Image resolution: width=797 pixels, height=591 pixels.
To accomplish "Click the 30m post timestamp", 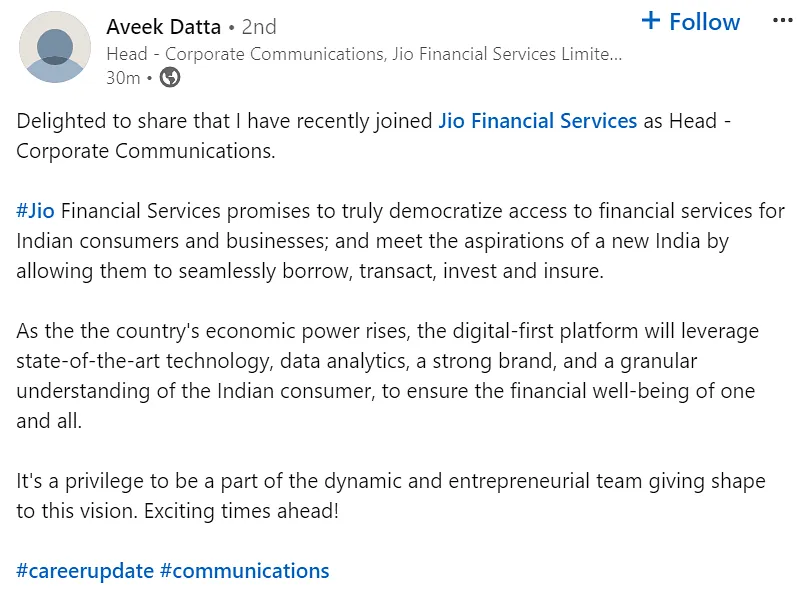I will coord(123,78).
